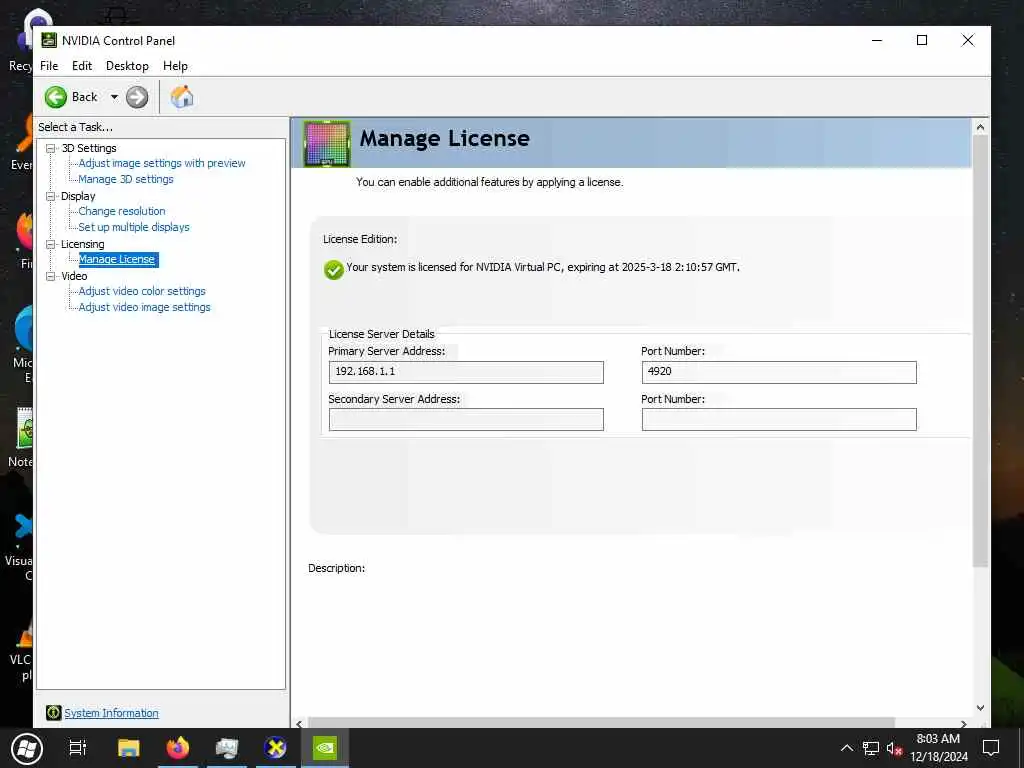The image size is (1024, 768).
Task: Select the Manage License task
Action: coord(118,259)
